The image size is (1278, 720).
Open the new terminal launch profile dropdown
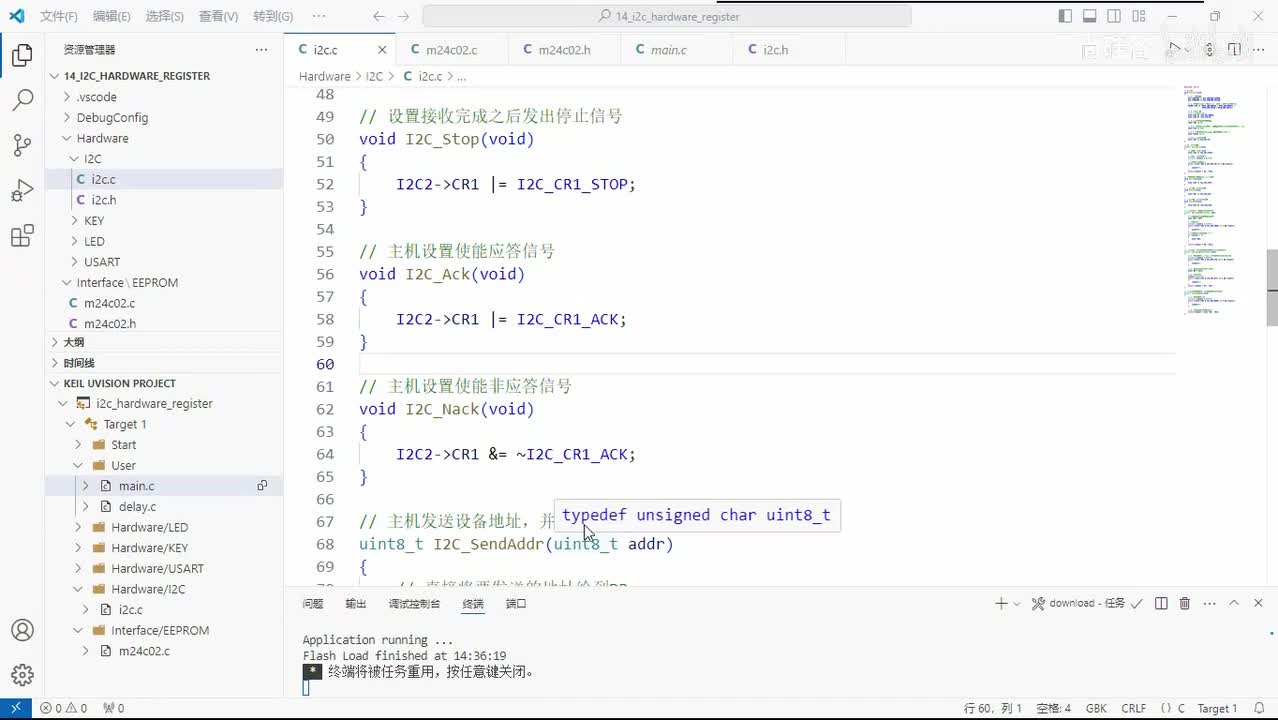point(1017,603)
